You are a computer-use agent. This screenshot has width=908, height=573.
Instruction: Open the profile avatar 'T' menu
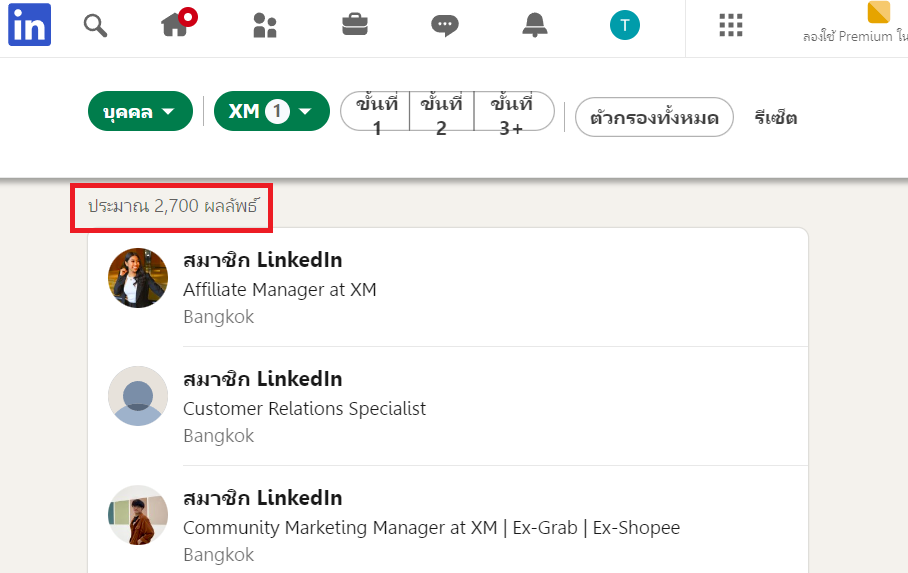pyautogui.click(x=624, y=25)
